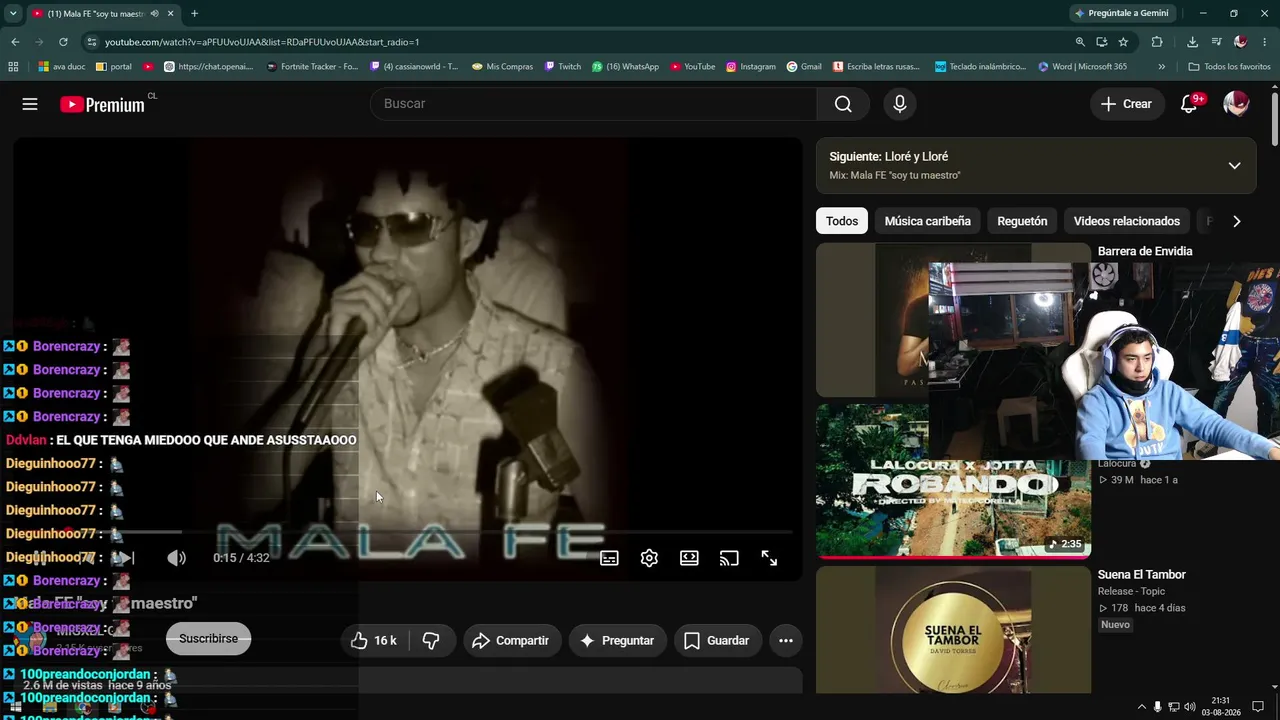1280x720 pixels.
Task: Dislike the video with thumbs down
Action: click(431, 640)
